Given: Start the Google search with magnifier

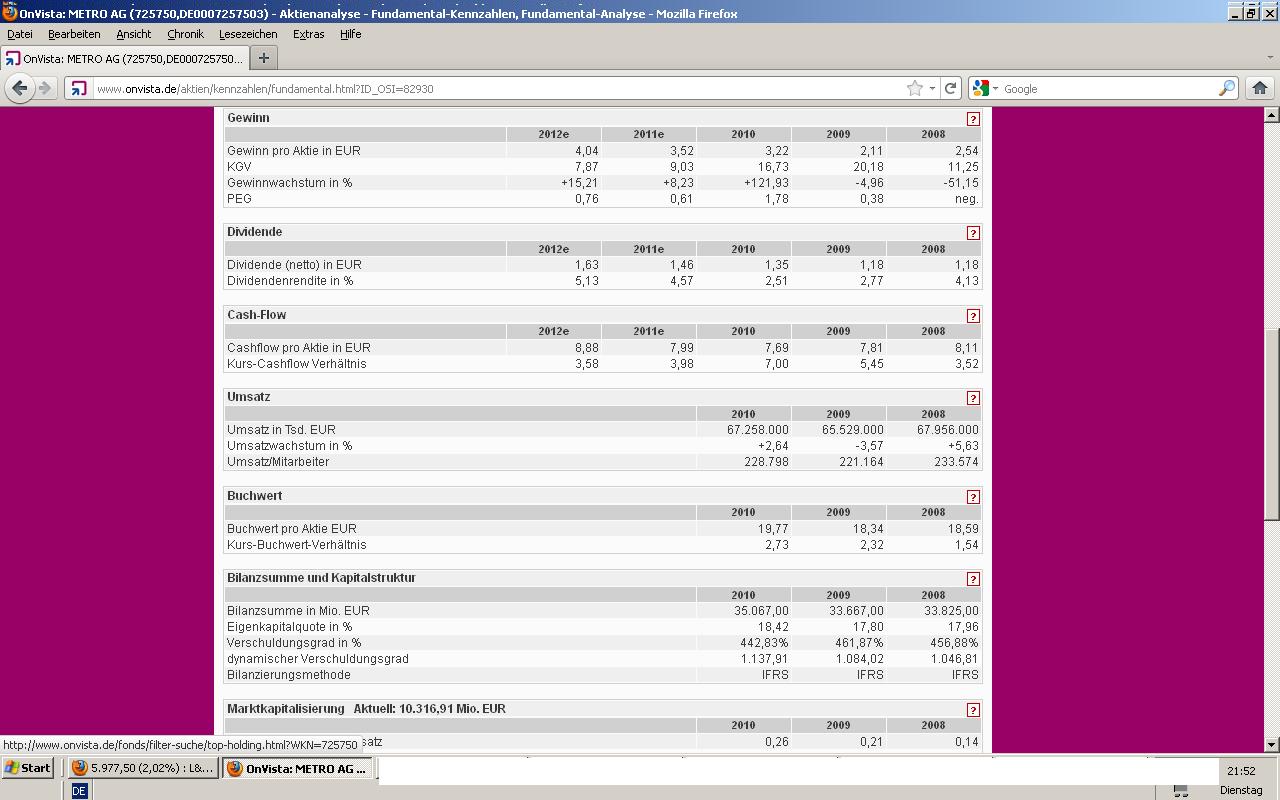Looking at the screenshot, I should pos(1226,88).
